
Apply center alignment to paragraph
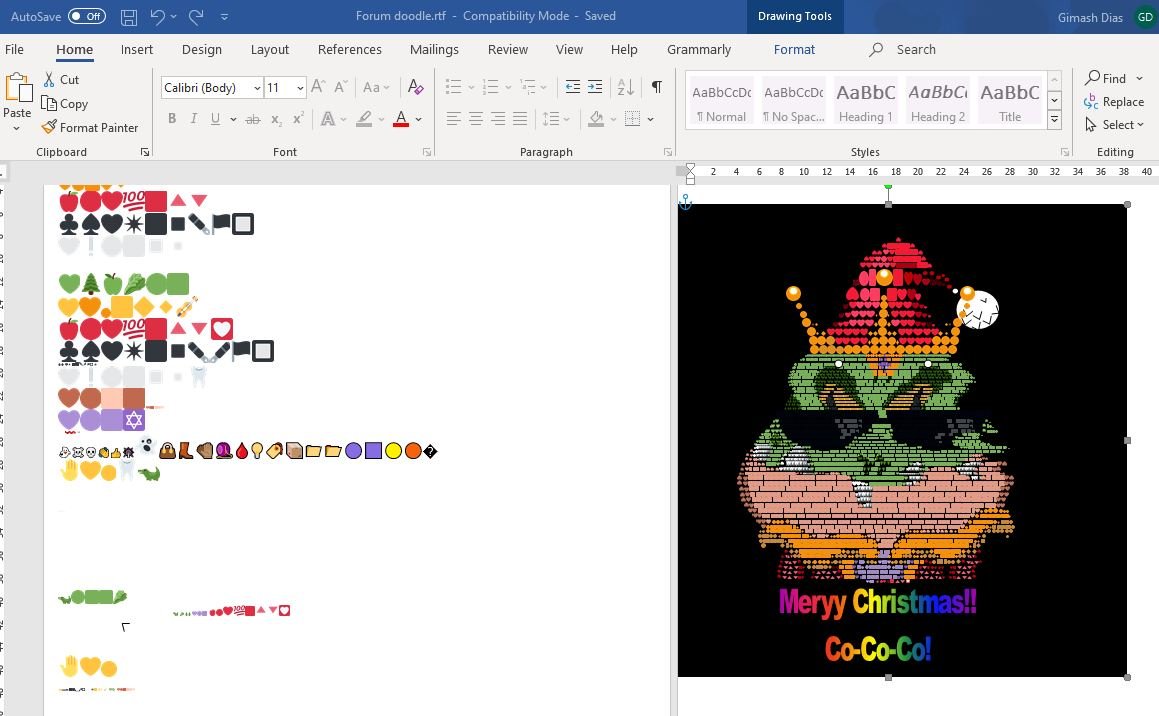[x=476, y=119]
